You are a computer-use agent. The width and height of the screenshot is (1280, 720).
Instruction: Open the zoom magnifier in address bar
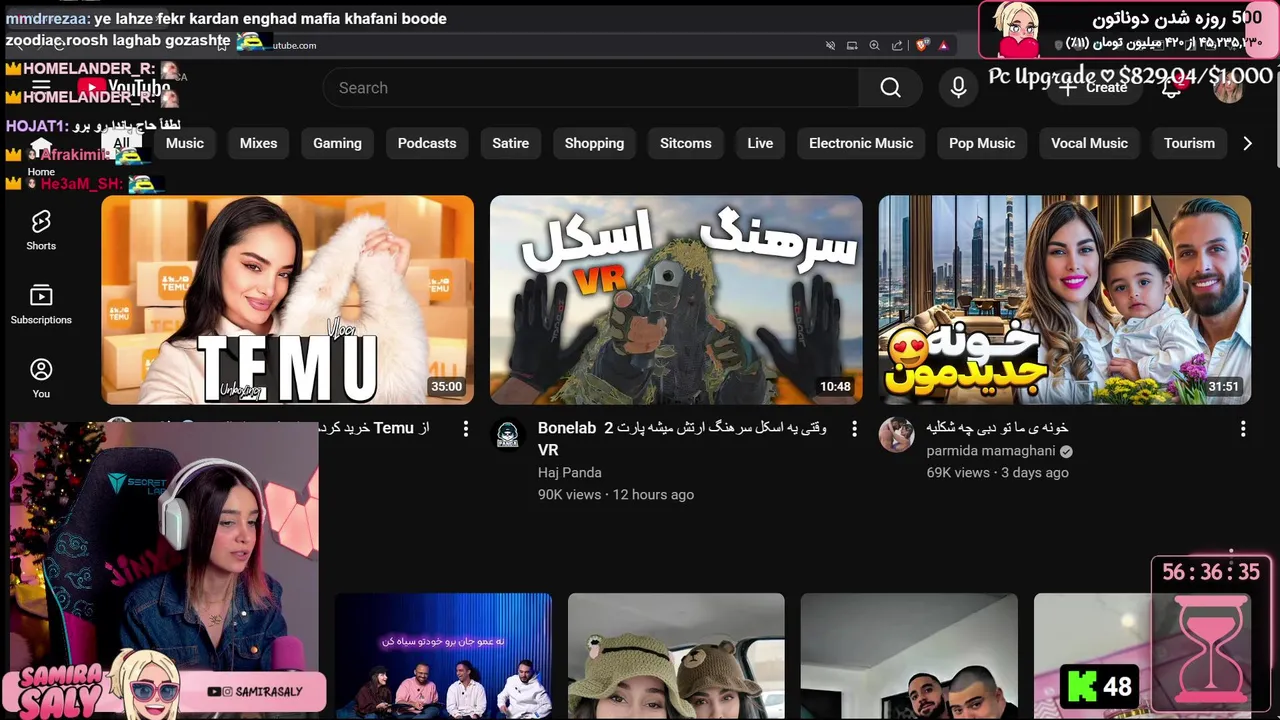tap(875, 45)
